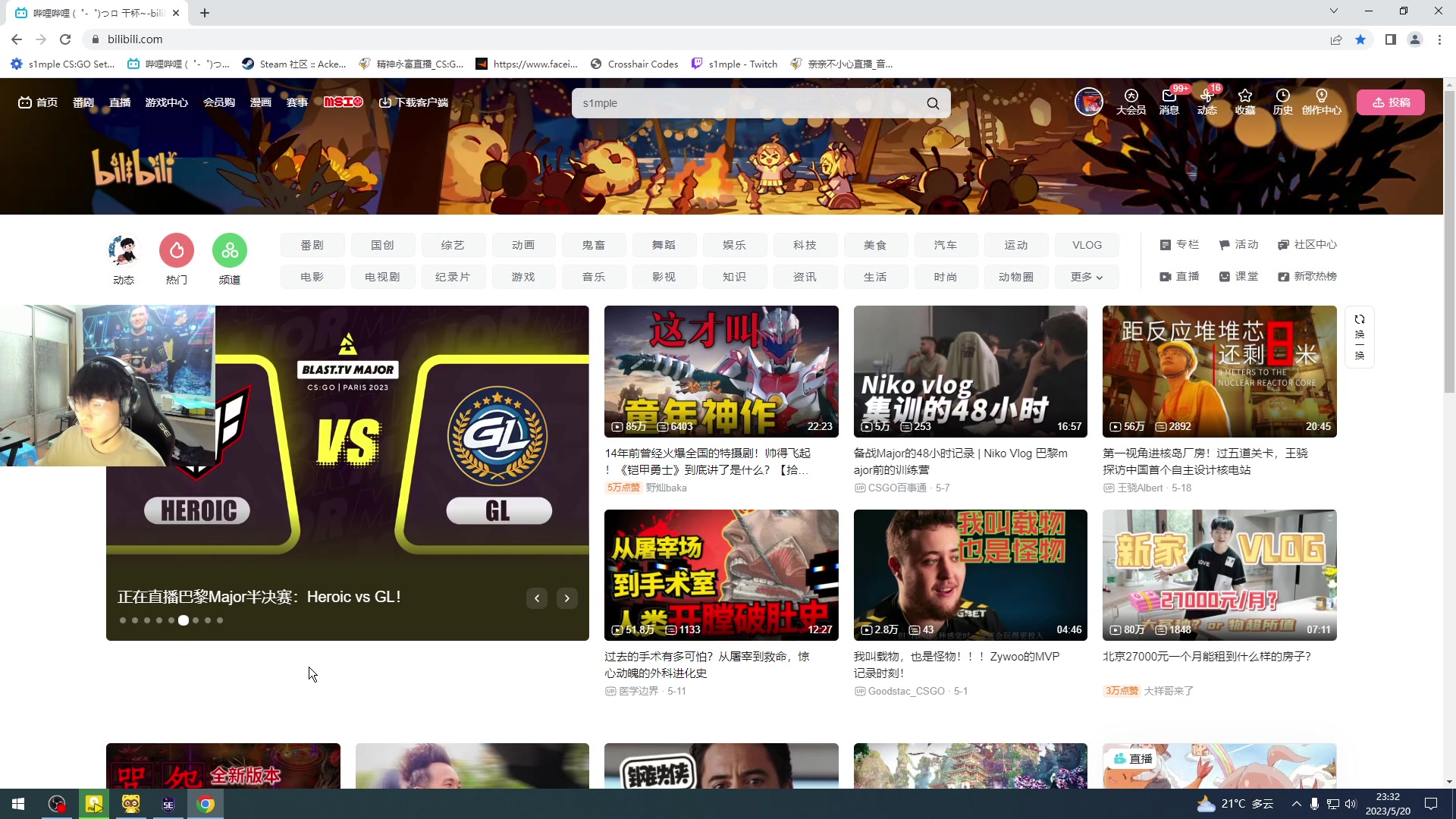Viewport: 1456px width, 819px height.
Task: Click the s1mple search input field
Action: click(x=747, y=103)
